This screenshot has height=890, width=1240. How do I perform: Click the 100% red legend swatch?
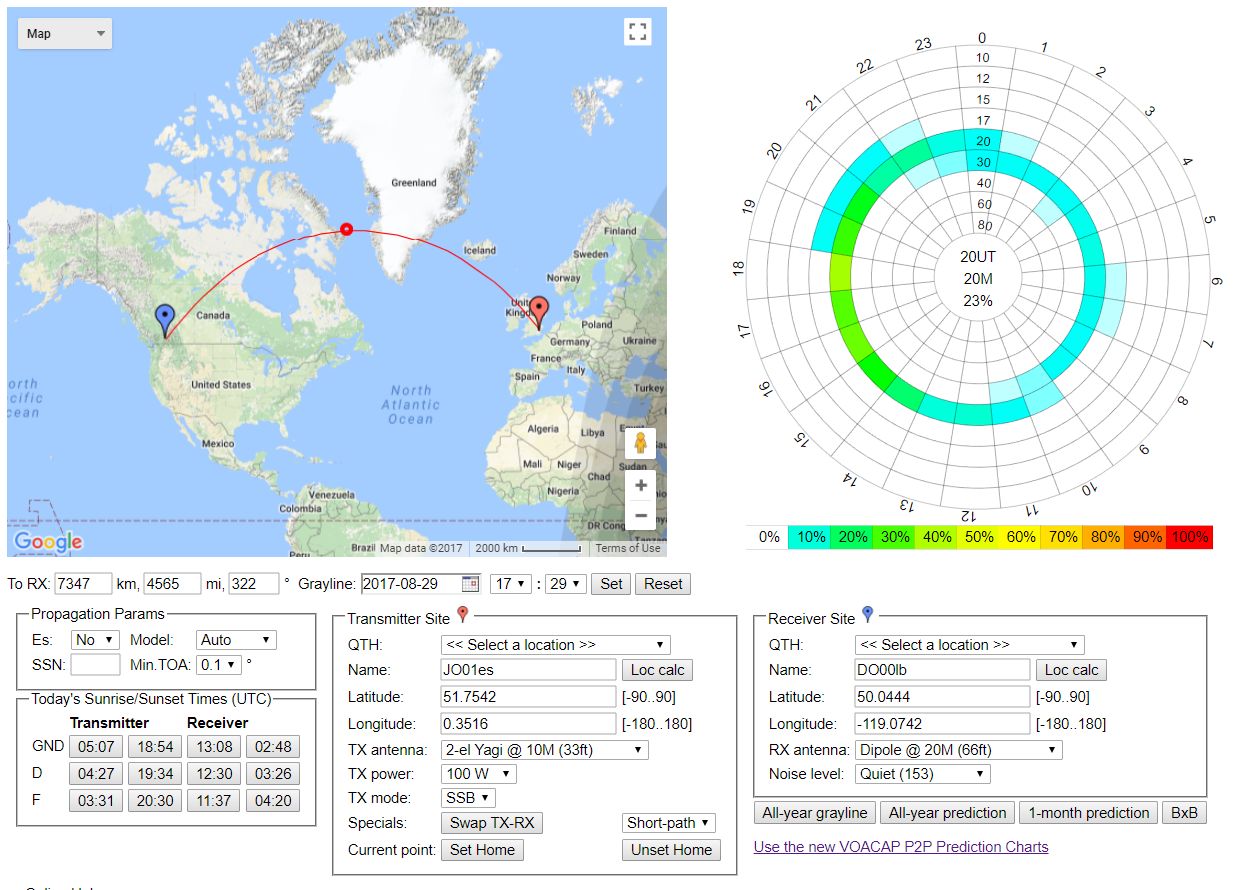click(x=1188, y=537)
